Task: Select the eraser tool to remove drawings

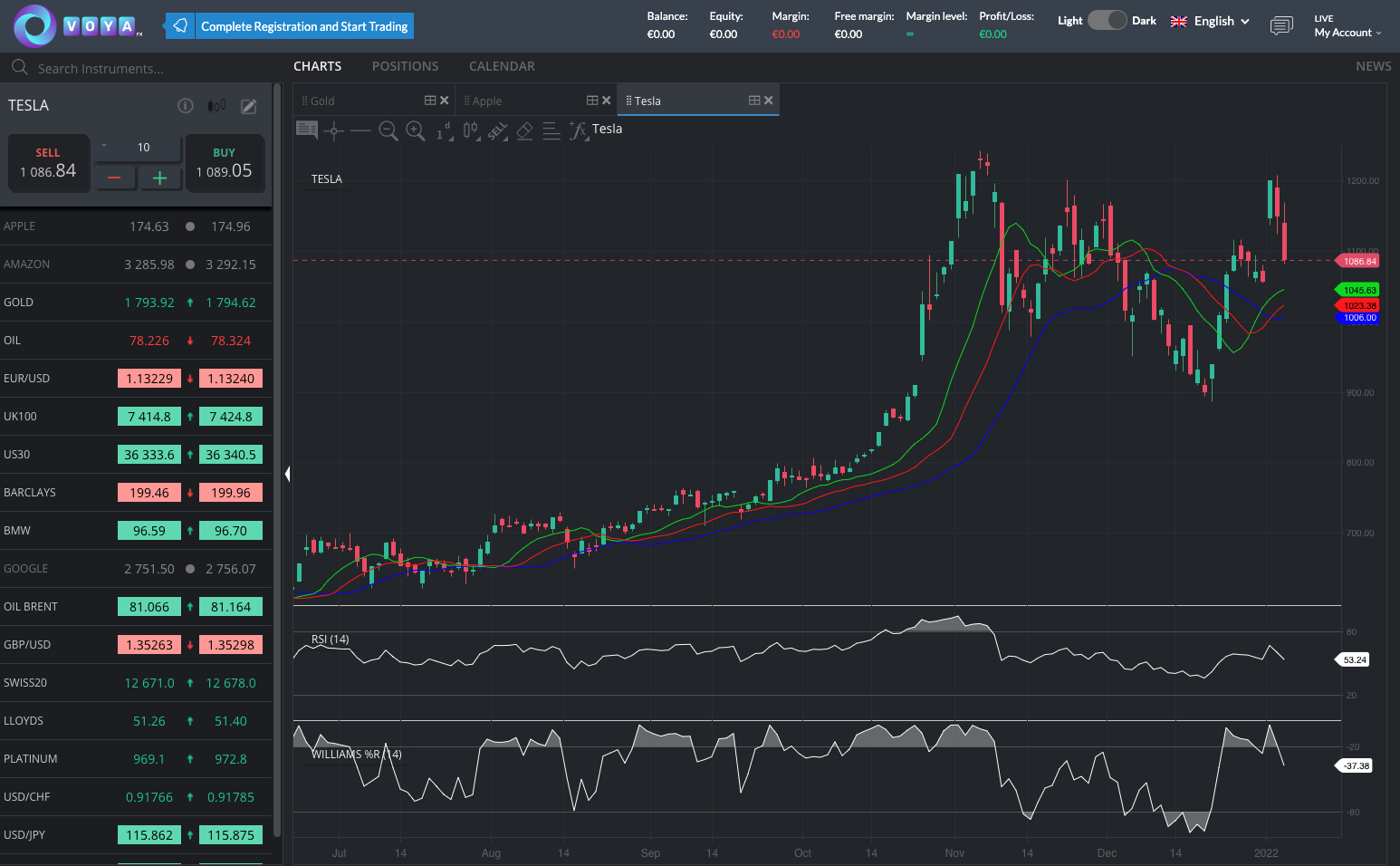Action: tap(524, 130)
